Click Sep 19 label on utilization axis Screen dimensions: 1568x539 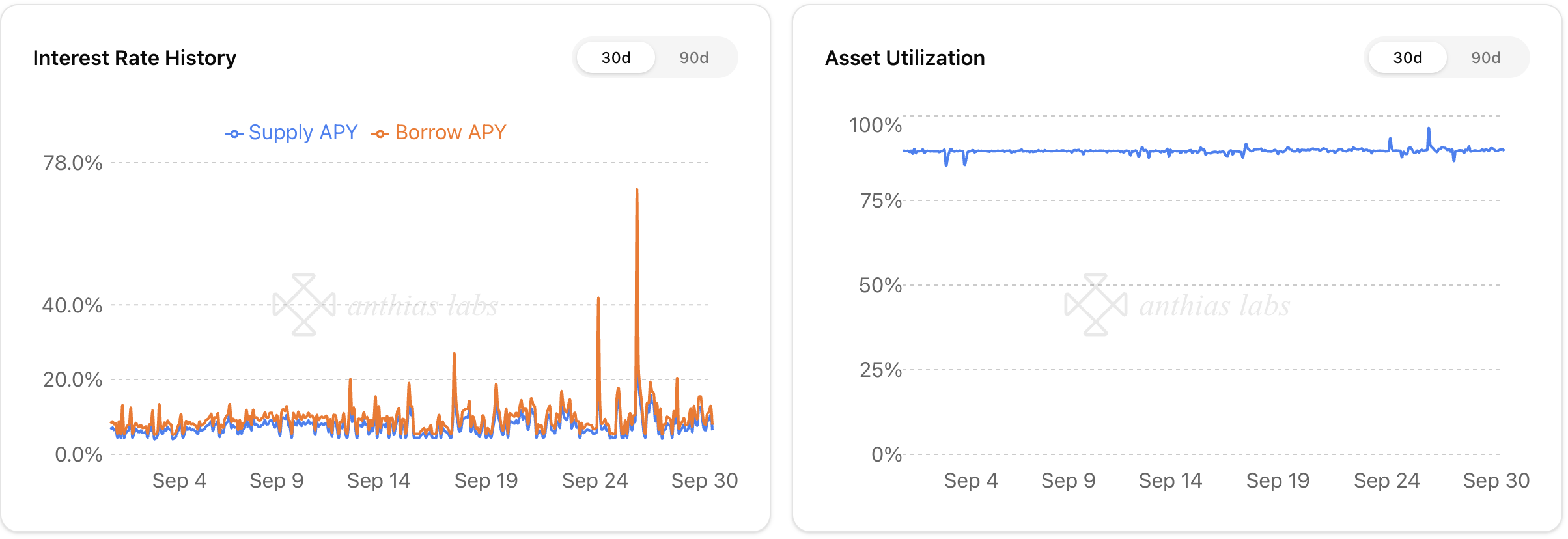point(1278,480)
